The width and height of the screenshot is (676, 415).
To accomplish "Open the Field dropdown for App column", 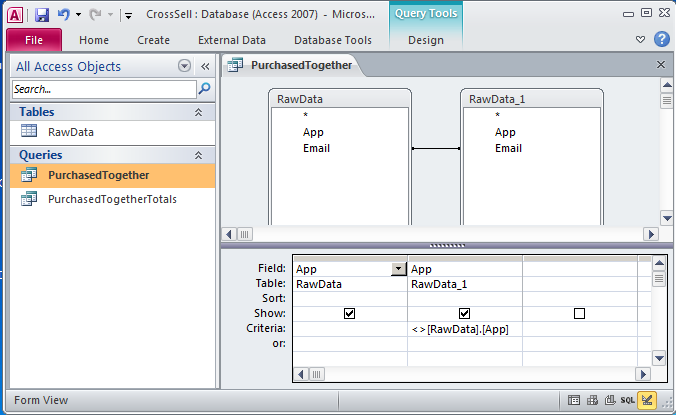I will click(399, 269).
